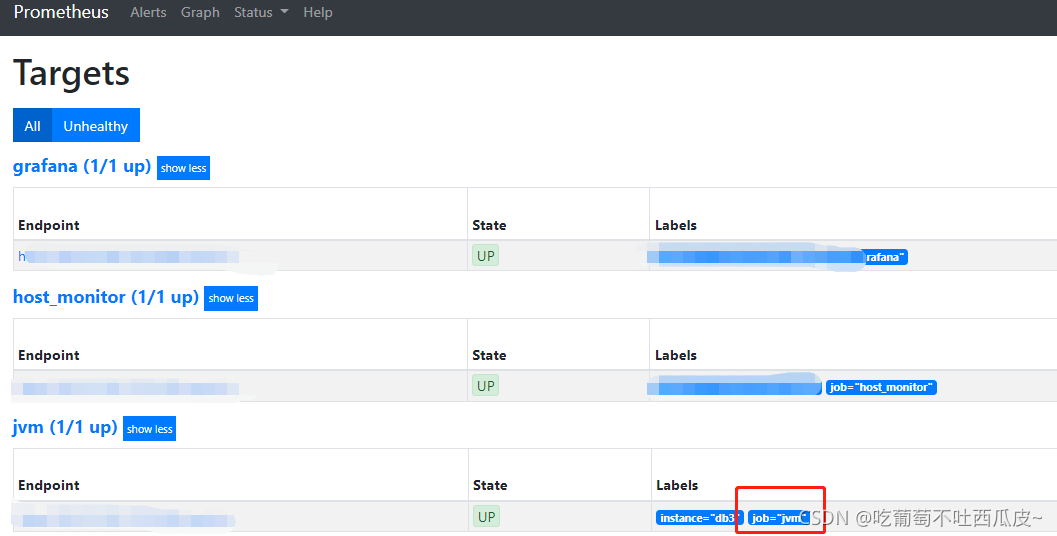Viewport: 1057px width, 536px height.
Task: Open the Graph page
Action: pyautogui.click(x=200, y=13)
